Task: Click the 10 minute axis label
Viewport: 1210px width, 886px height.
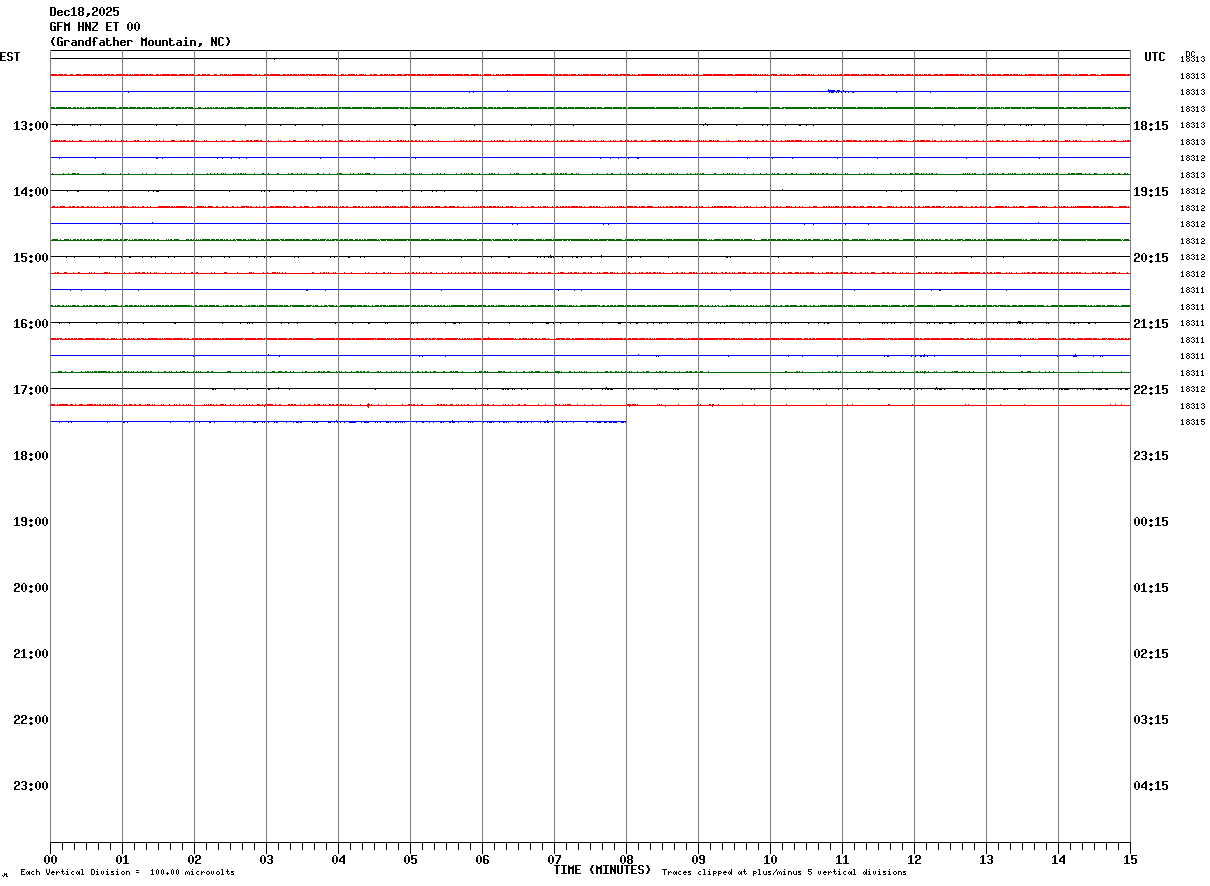Action: pyautogui.click(x=770, y=859)
